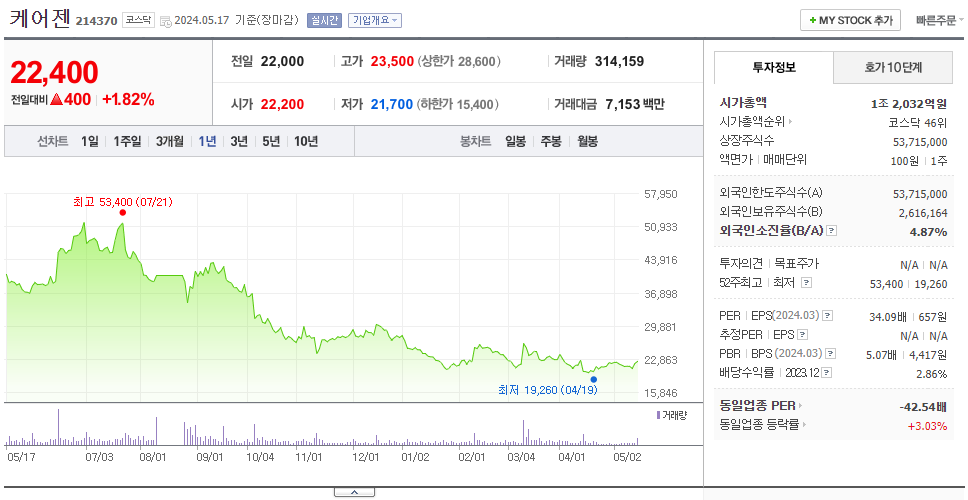The height and width of the screenshot is (500, 968).
Task: Expand the 기업개요 dropdown
Action: [375, 20]
